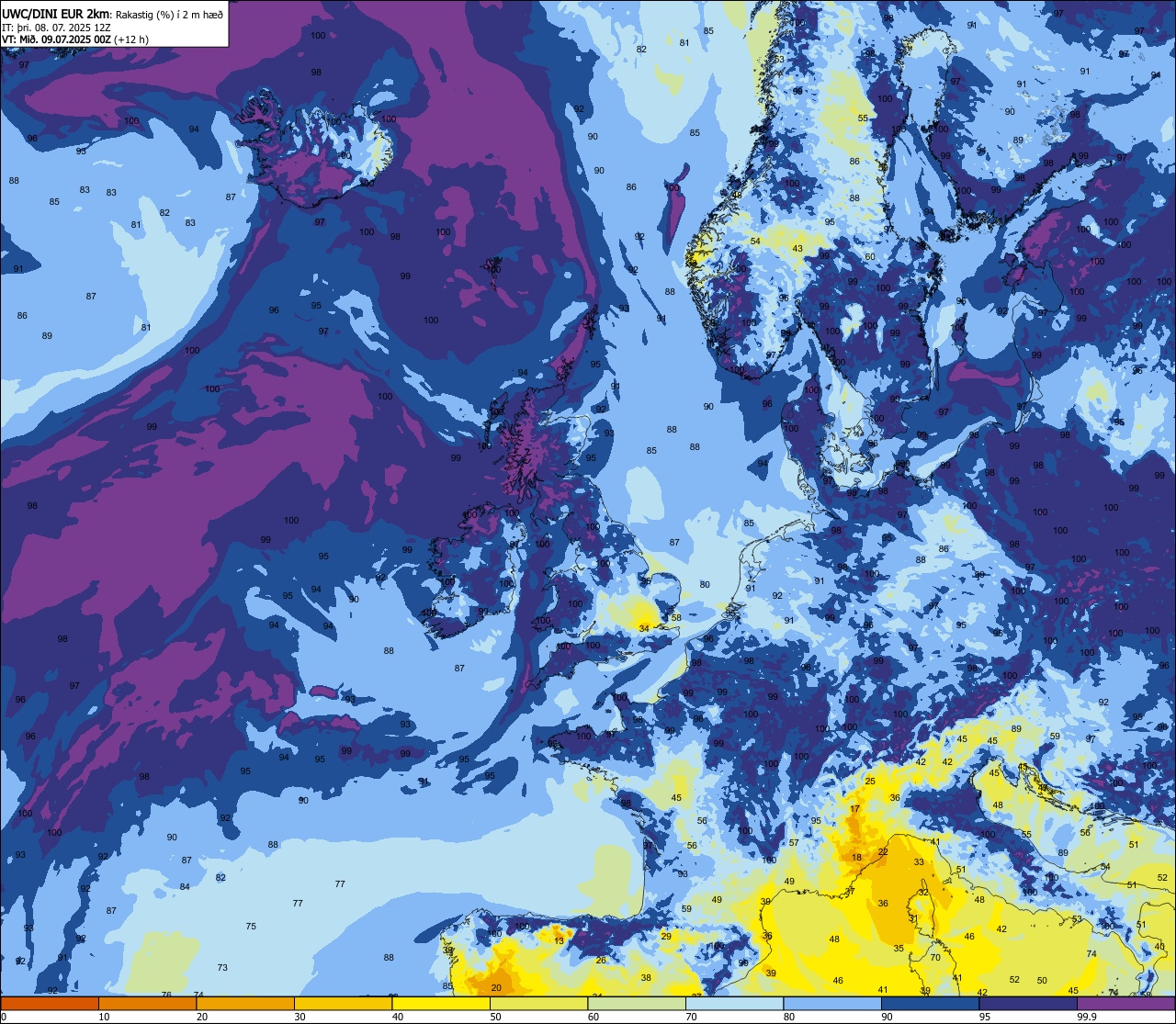
Task: Click the value 34 over southern England
Action: coord(644,628)
